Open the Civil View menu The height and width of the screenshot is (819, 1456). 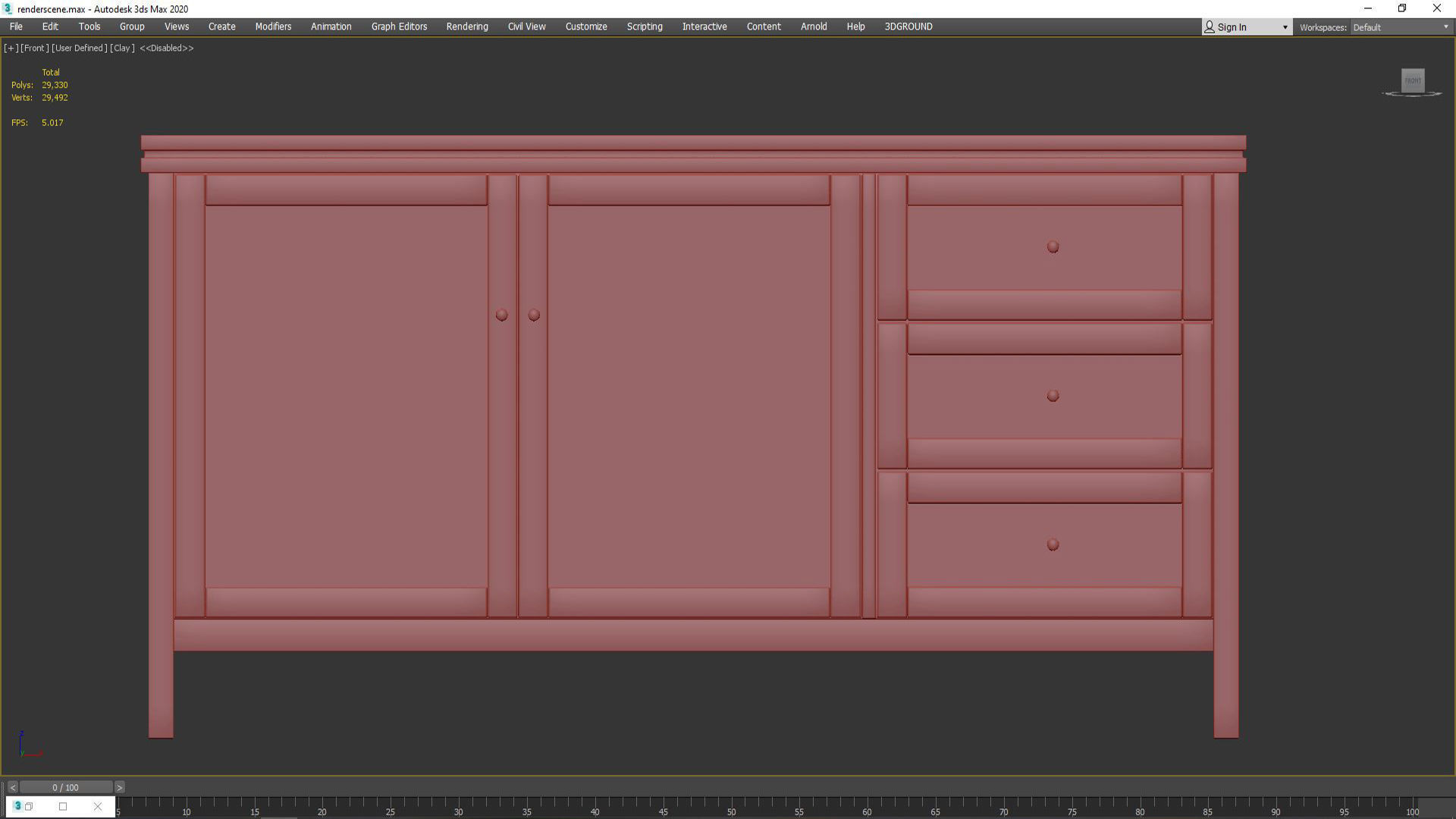pyautogui.click(x=527, y=27)
